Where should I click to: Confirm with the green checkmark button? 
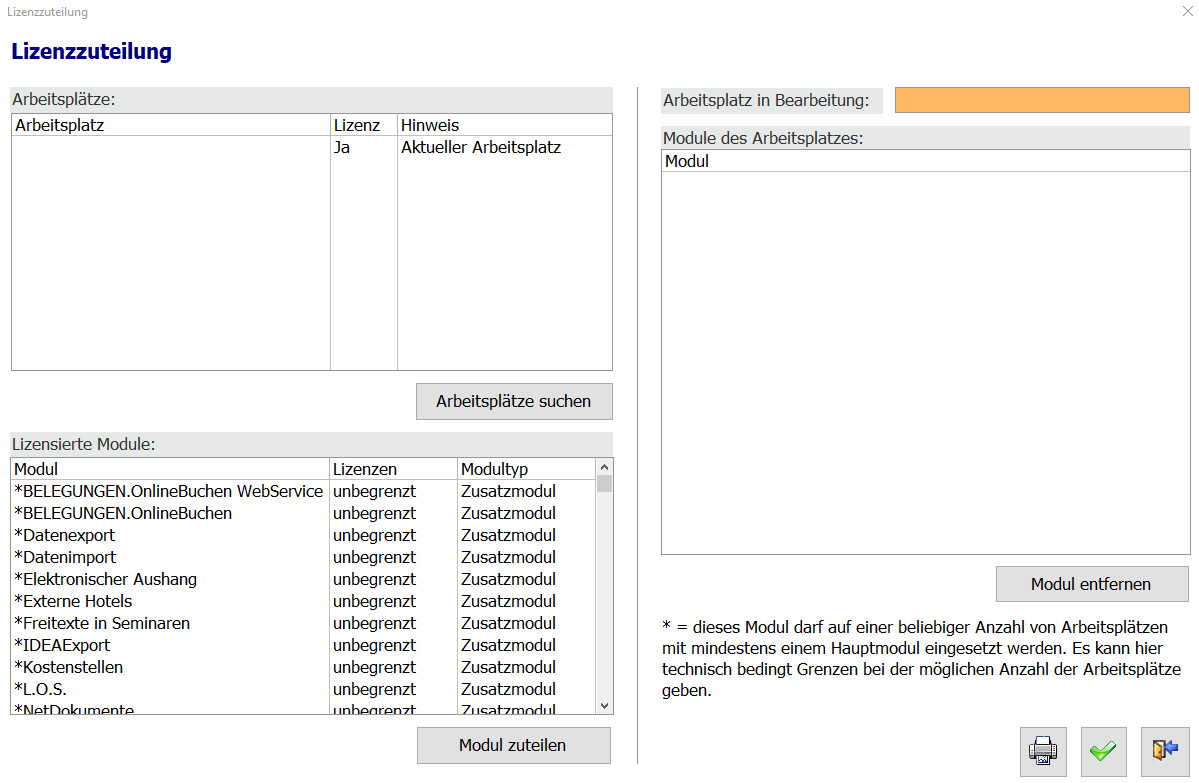(1103, 751)
